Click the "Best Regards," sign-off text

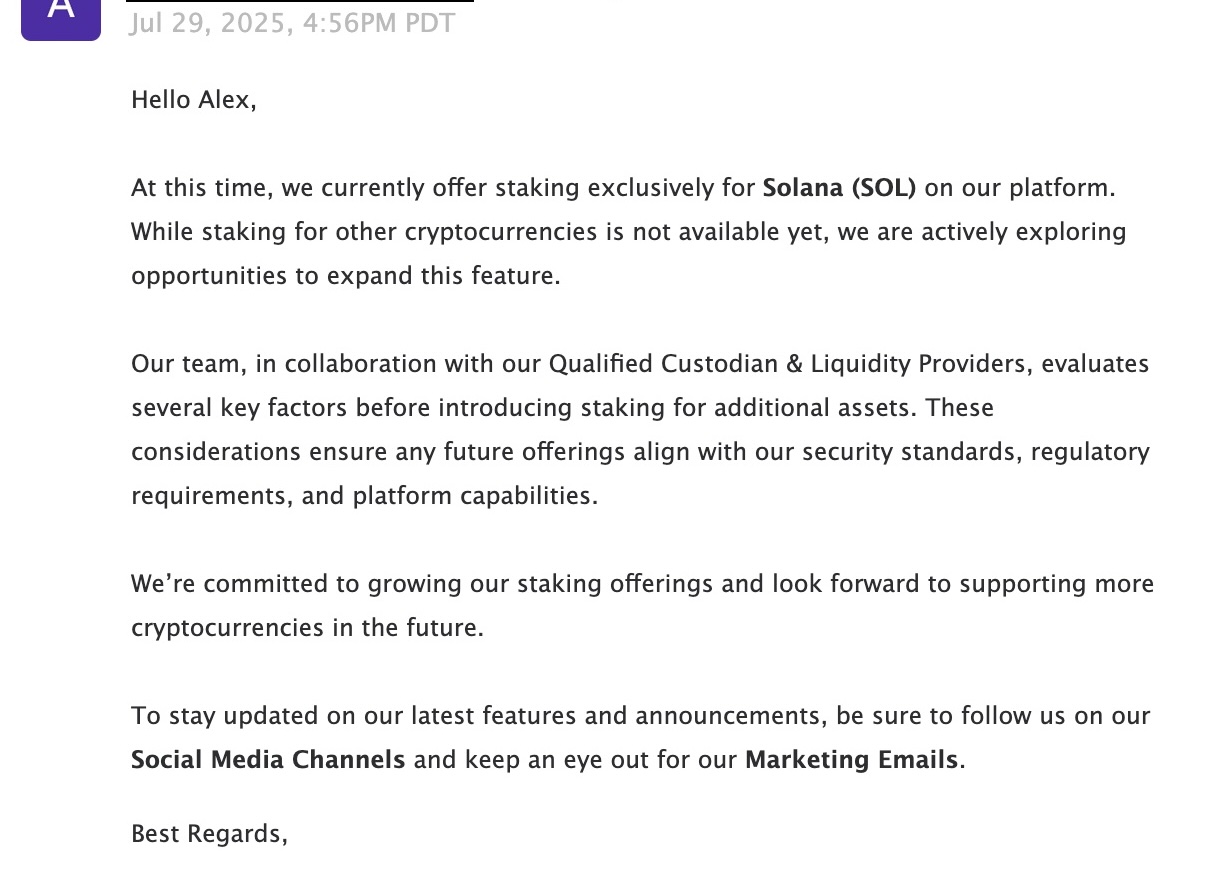pyautogui.click(x=209, y=834)
